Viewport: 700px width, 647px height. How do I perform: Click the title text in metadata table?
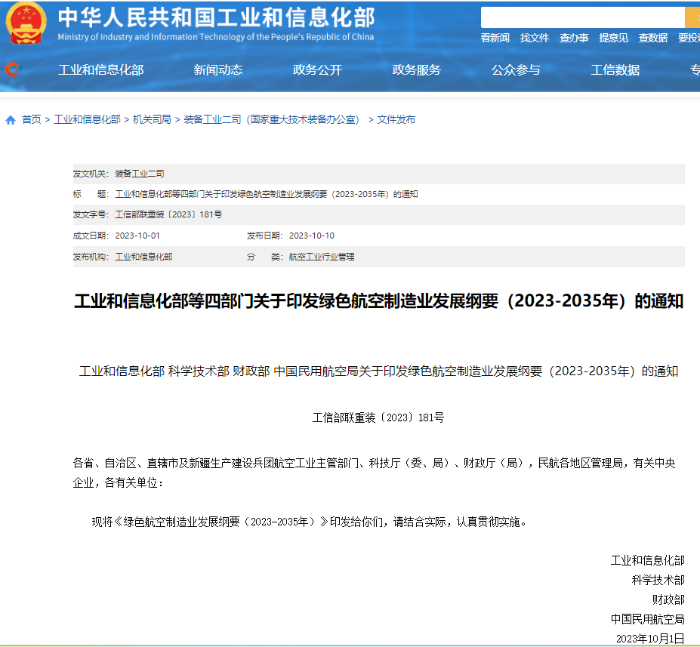(267, 194)
